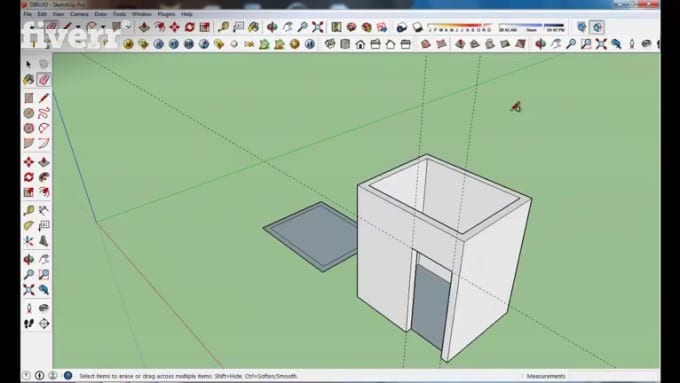Choose Zoom magnifier in left palette
The height and width of the screenshot is (383, 680).
(29, 275)
